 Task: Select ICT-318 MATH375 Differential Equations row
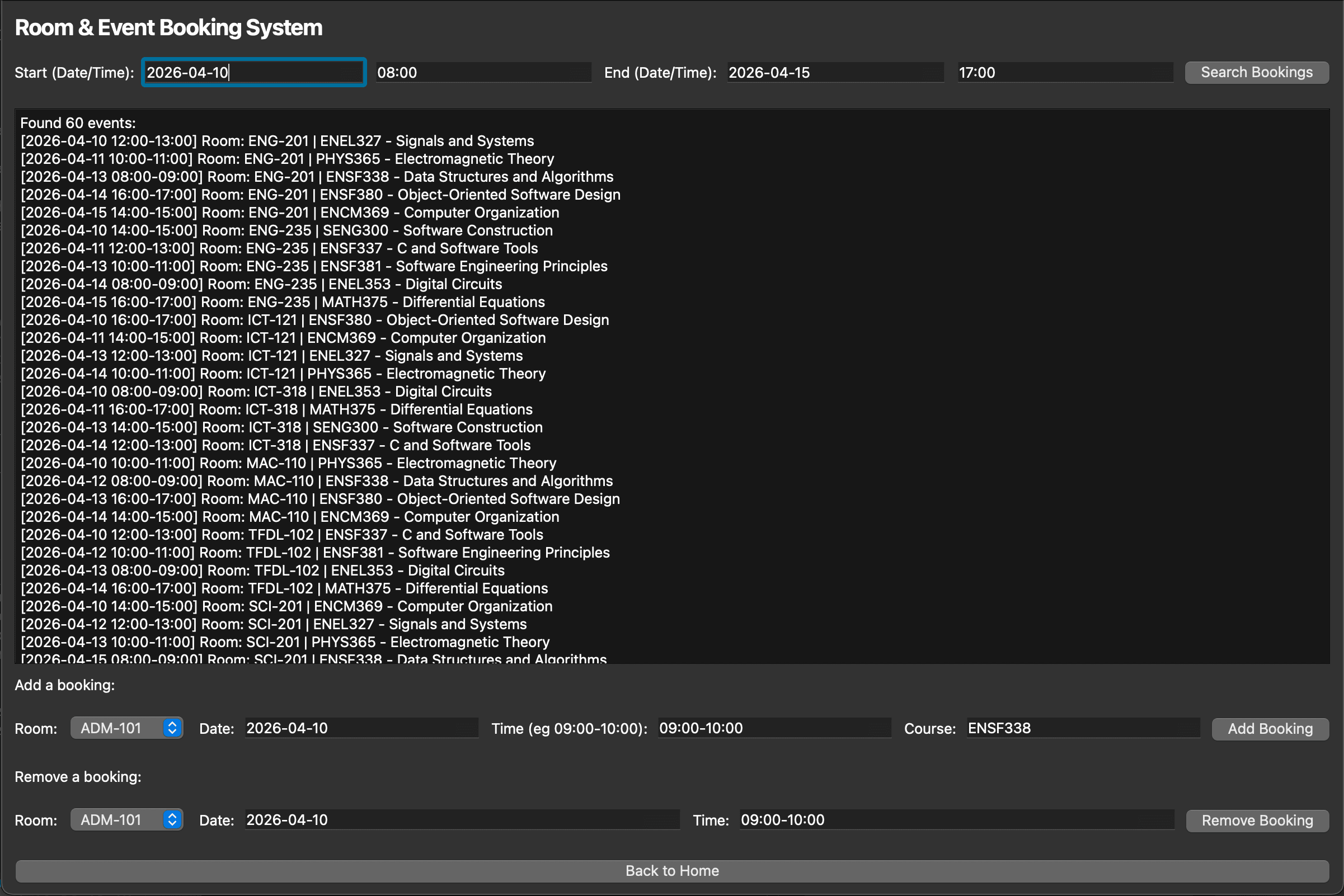[x=276, y=409]
